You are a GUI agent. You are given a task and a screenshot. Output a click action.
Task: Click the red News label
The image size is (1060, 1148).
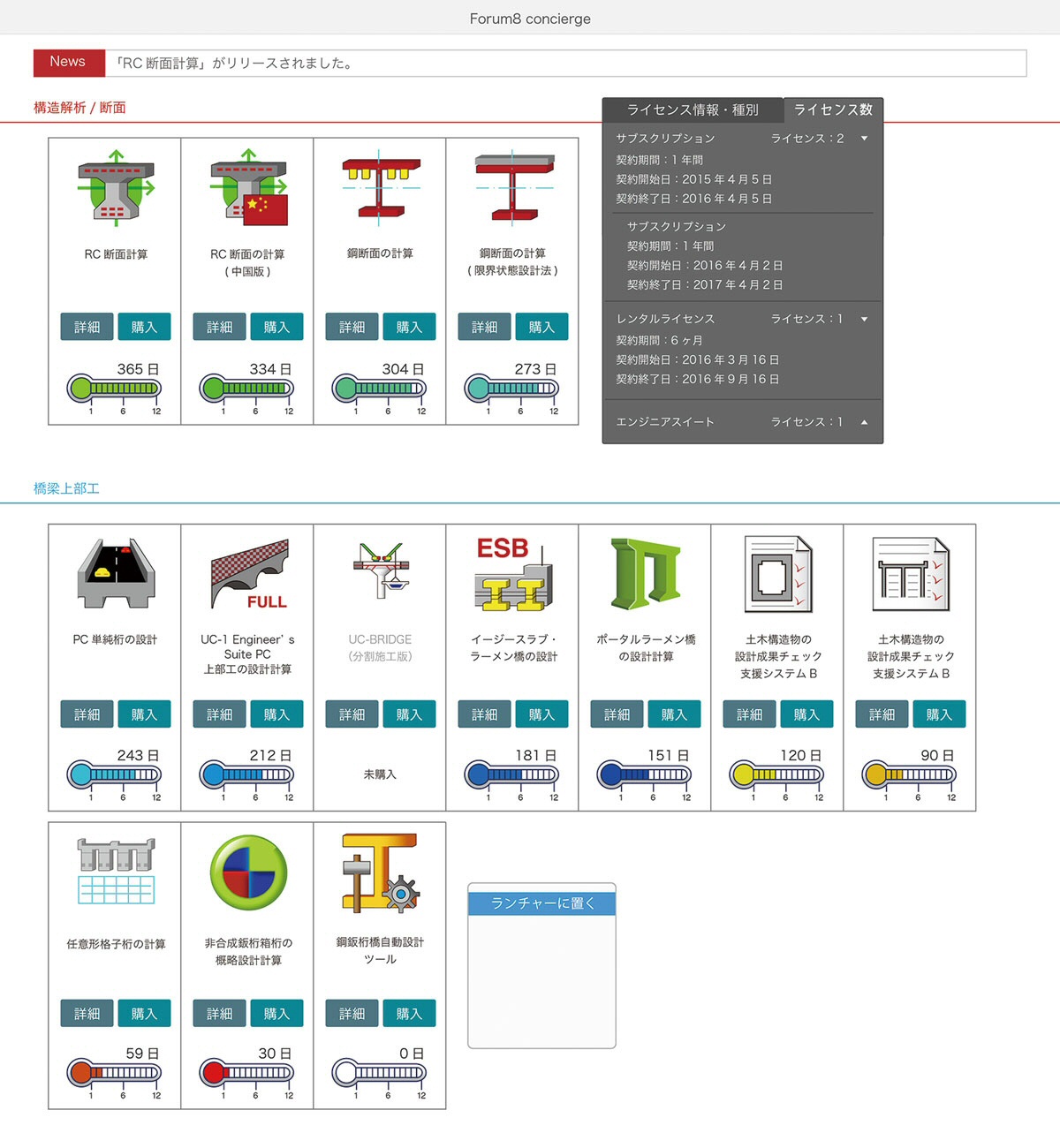click(68, 63)
